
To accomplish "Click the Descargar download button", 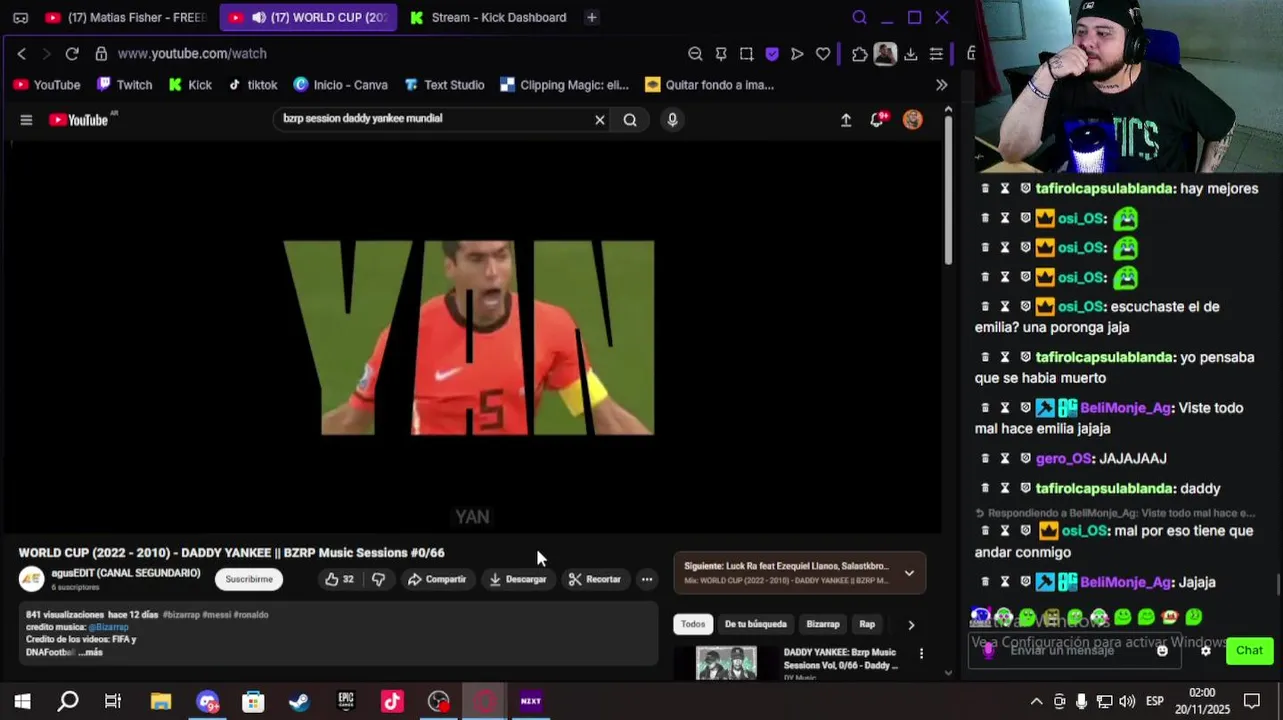I will pos(518,579).
